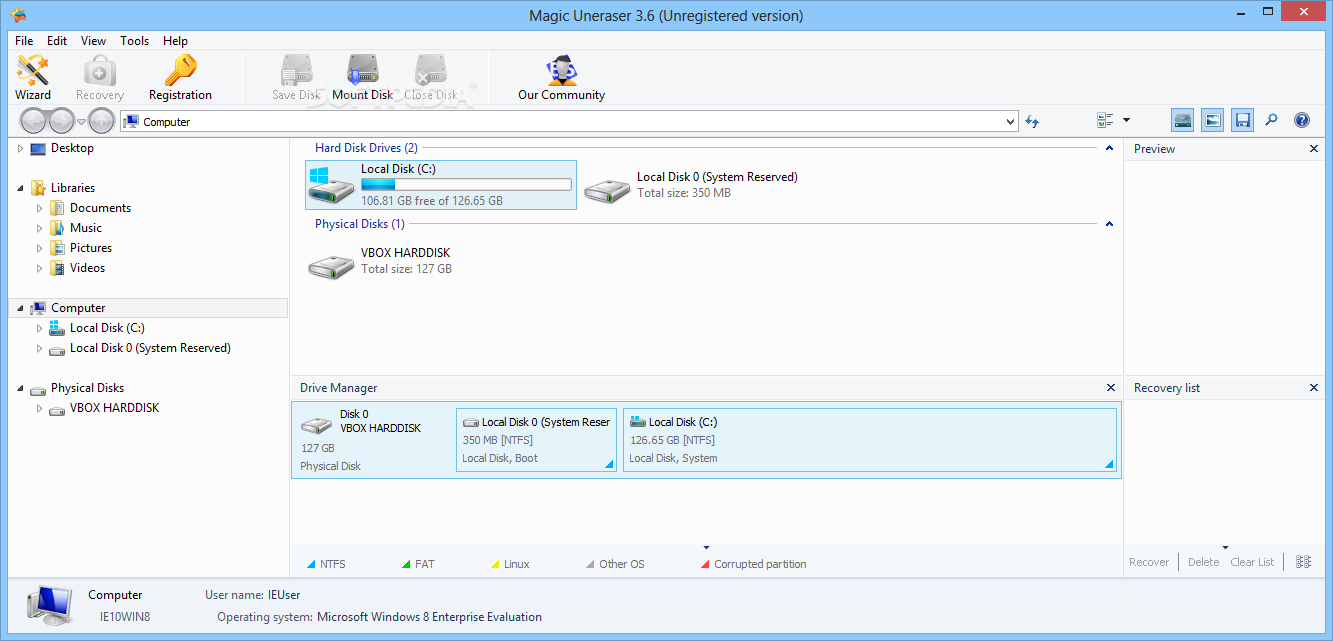Close the Recovery list panel
1333x641 pixels.
[1314, 388]
